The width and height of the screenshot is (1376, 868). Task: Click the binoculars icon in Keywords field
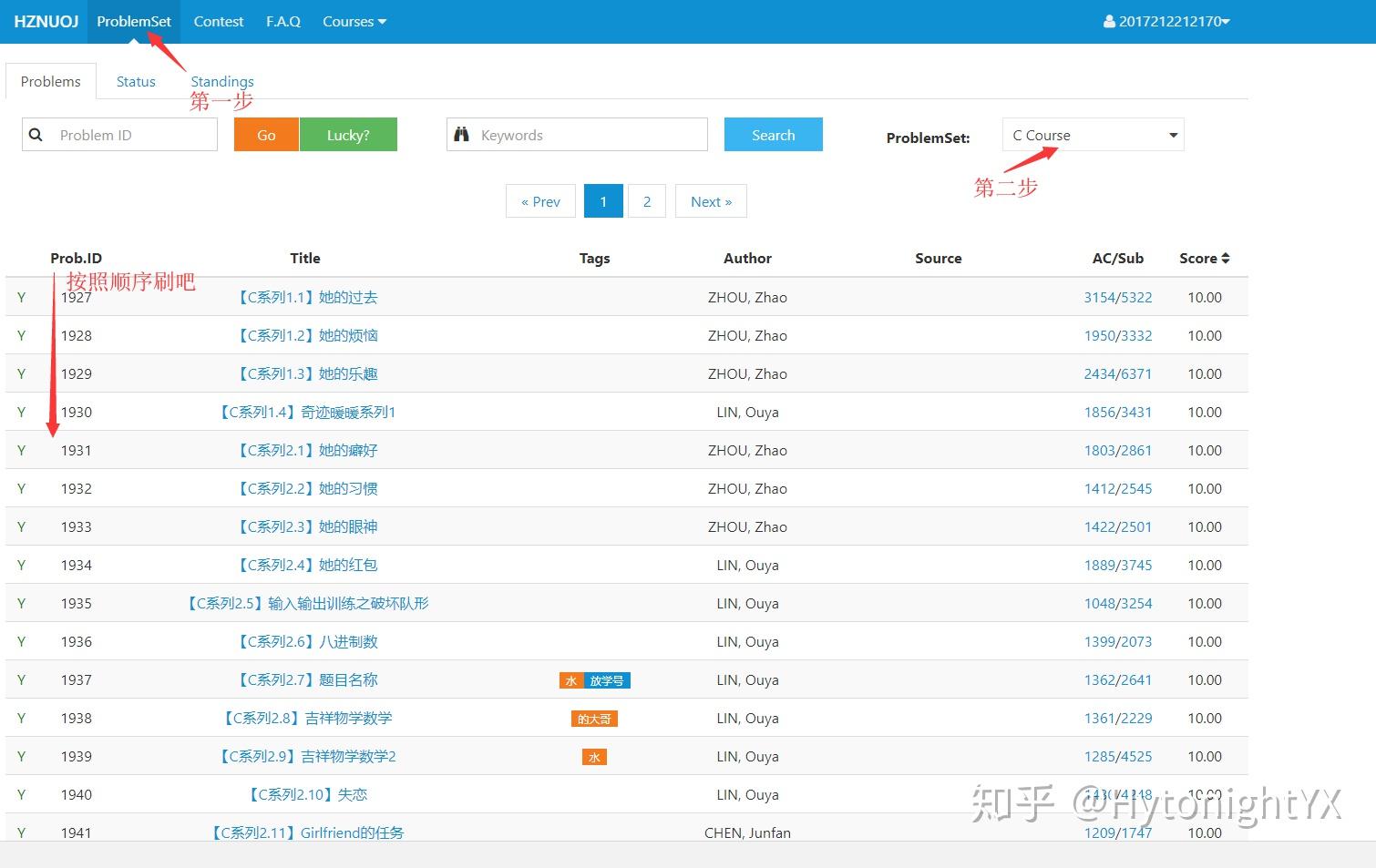tap(462, 135)
